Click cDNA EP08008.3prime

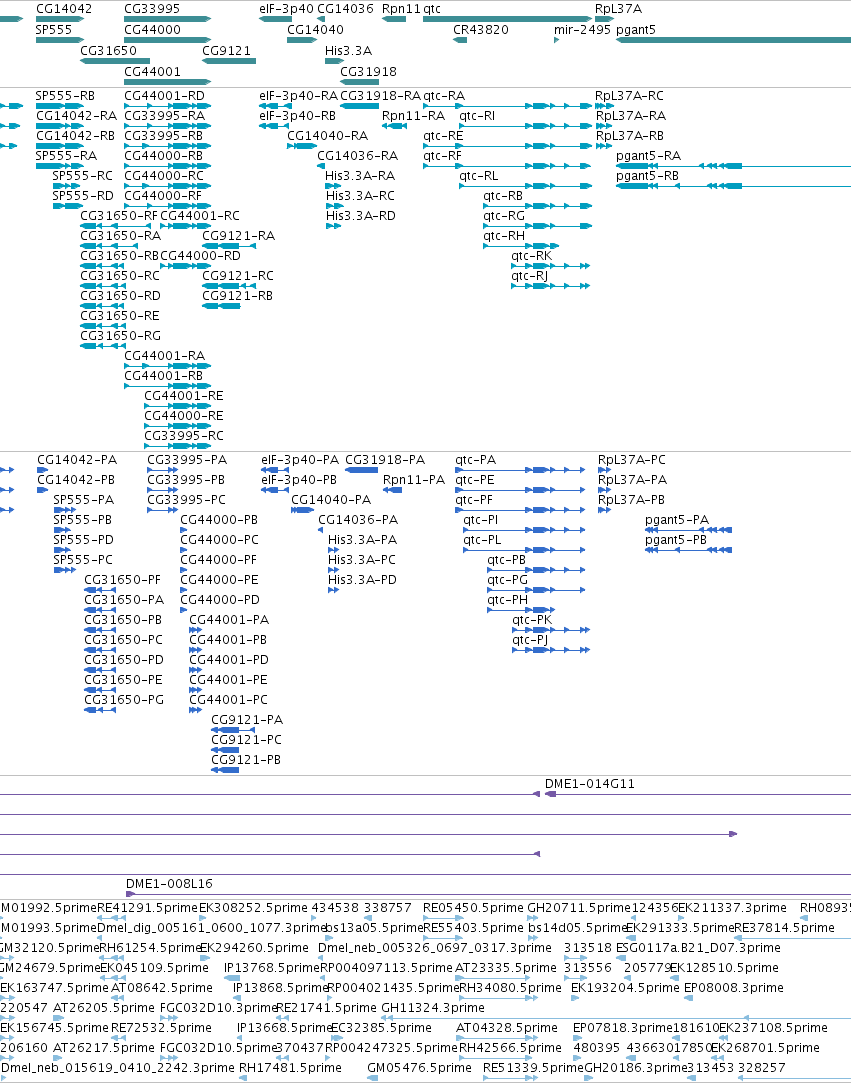(734, 988)
